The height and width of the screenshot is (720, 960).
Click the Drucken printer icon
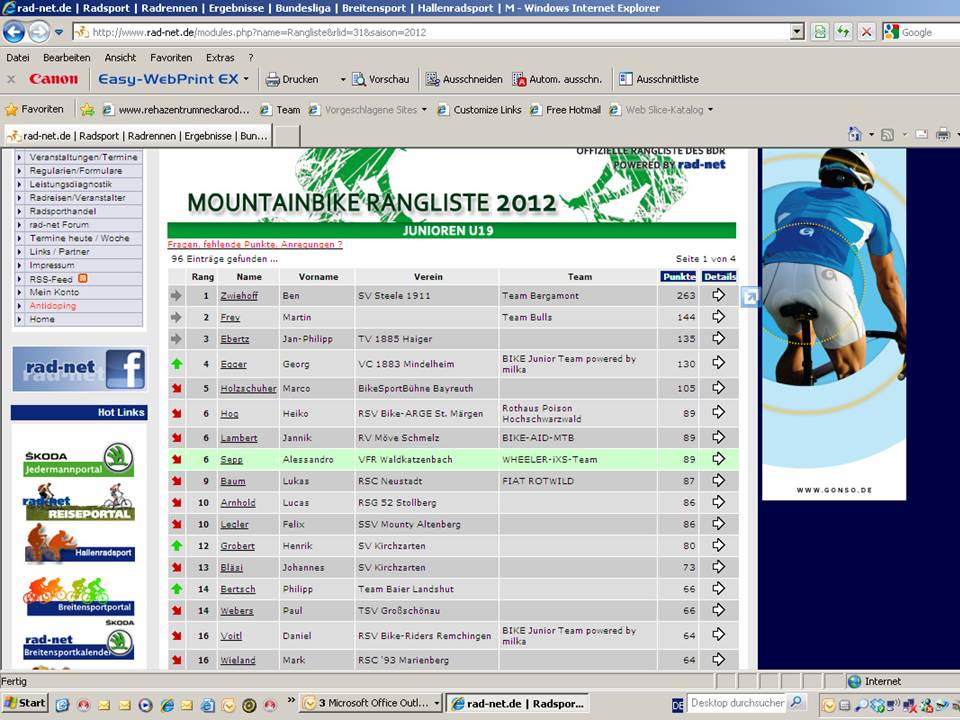[272, 79]
